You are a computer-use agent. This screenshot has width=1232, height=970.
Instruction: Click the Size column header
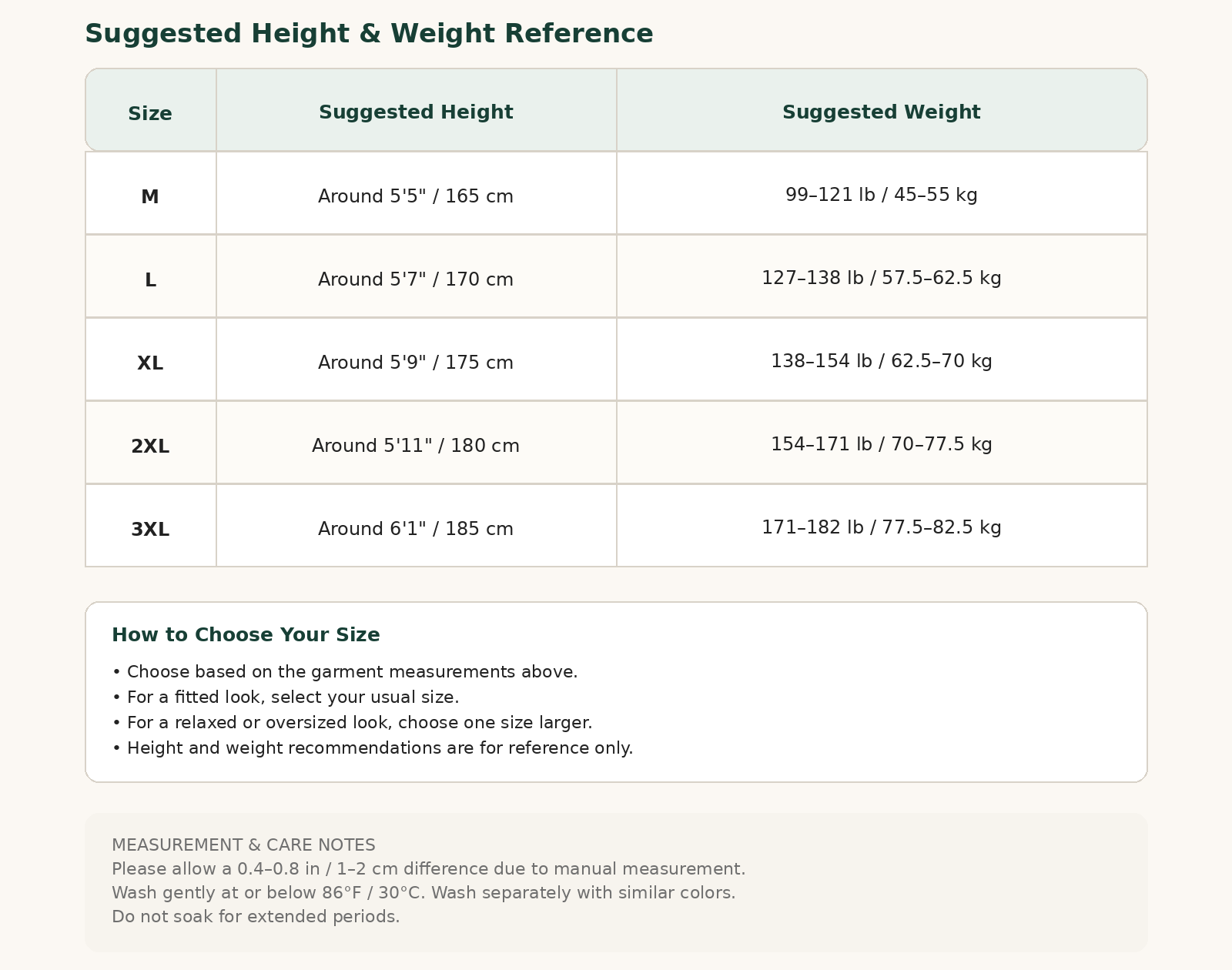pyautogui.click(x=150, y=114)
